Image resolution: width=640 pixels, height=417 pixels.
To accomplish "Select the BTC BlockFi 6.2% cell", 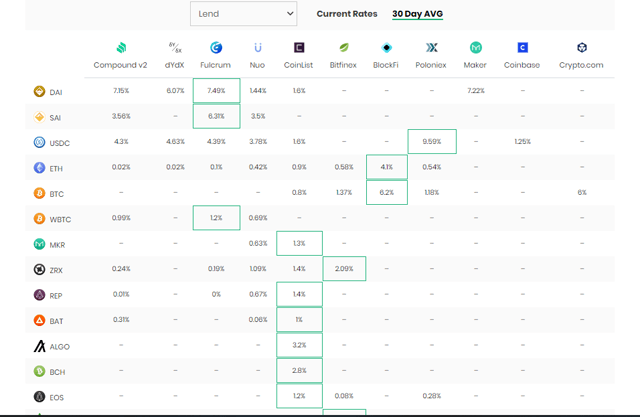I will point(387,192).
